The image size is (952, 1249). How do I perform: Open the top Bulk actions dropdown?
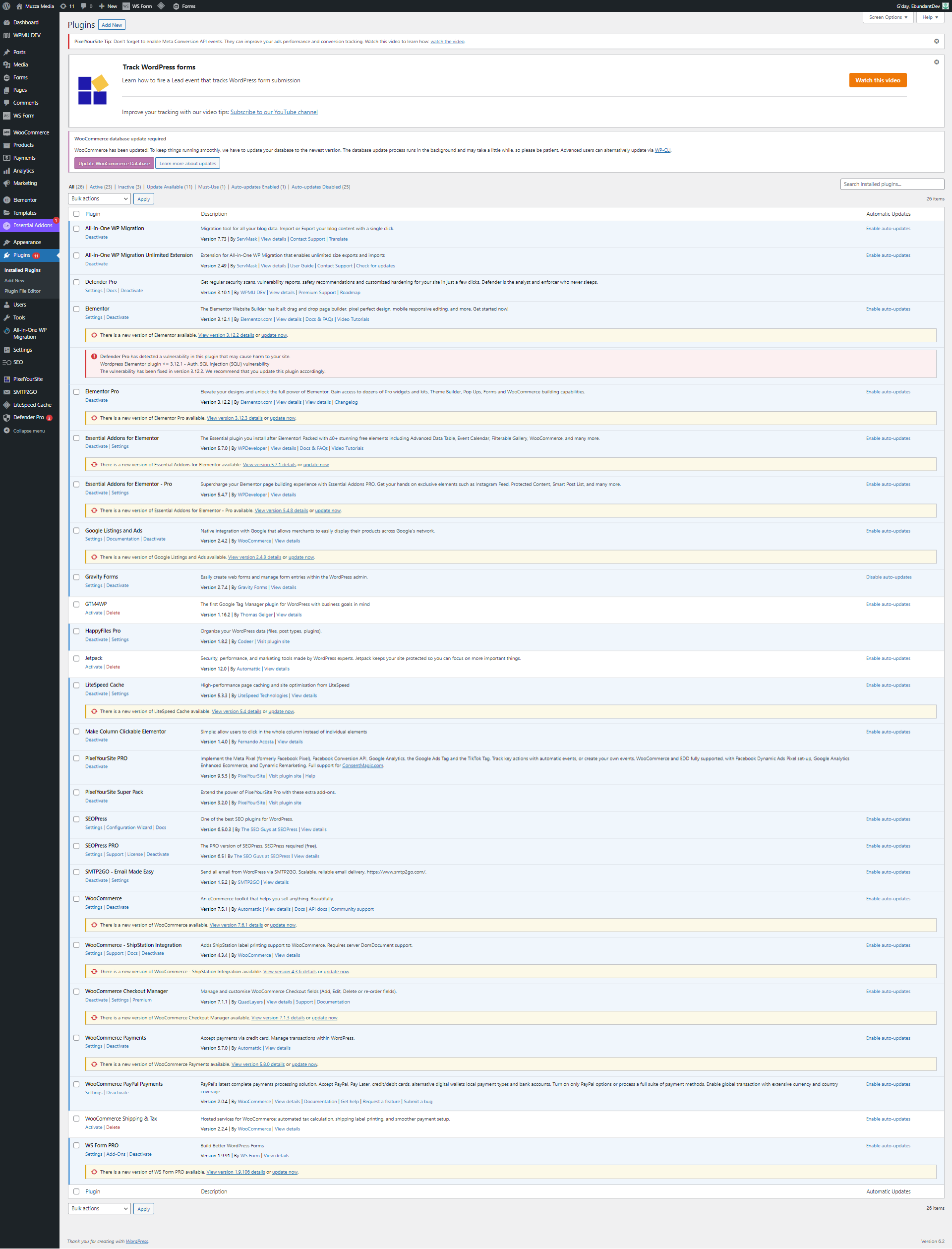[99, 198]
